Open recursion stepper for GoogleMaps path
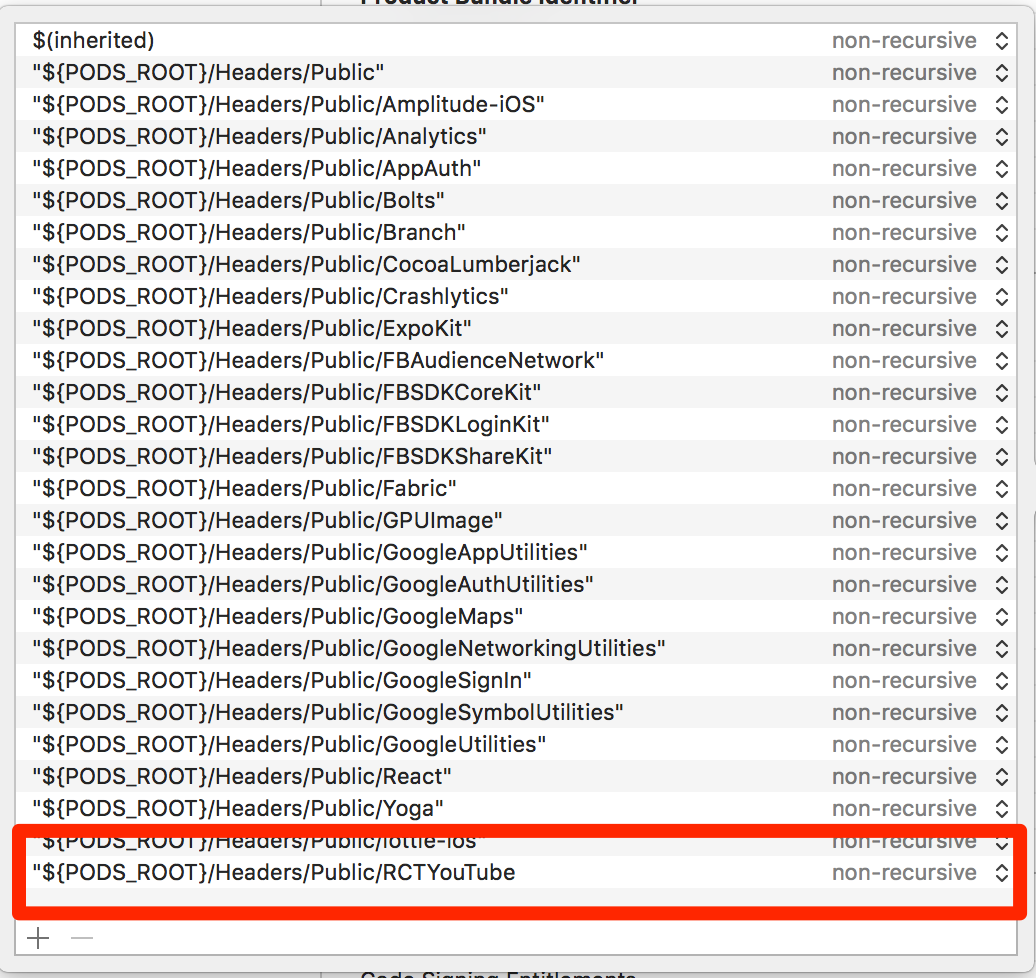The width and height of the screenshot is (1036, 978). [x=1002, y=617]
